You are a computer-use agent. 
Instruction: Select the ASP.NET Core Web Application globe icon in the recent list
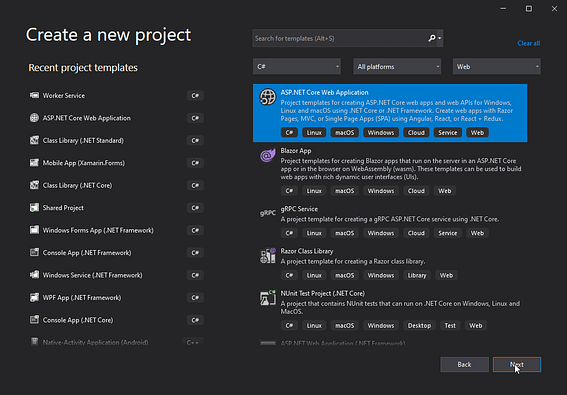click(34, 118)
